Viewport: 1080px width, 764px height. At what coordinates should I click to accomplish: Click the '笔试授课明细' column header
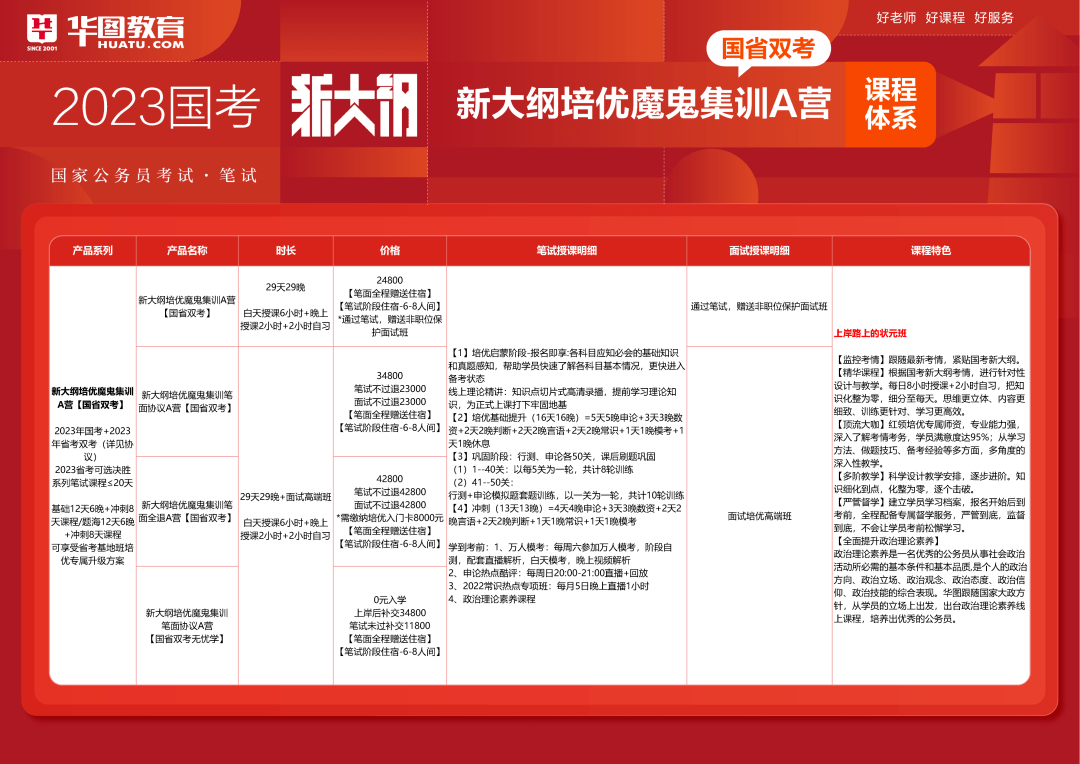(x=567, y=251)
